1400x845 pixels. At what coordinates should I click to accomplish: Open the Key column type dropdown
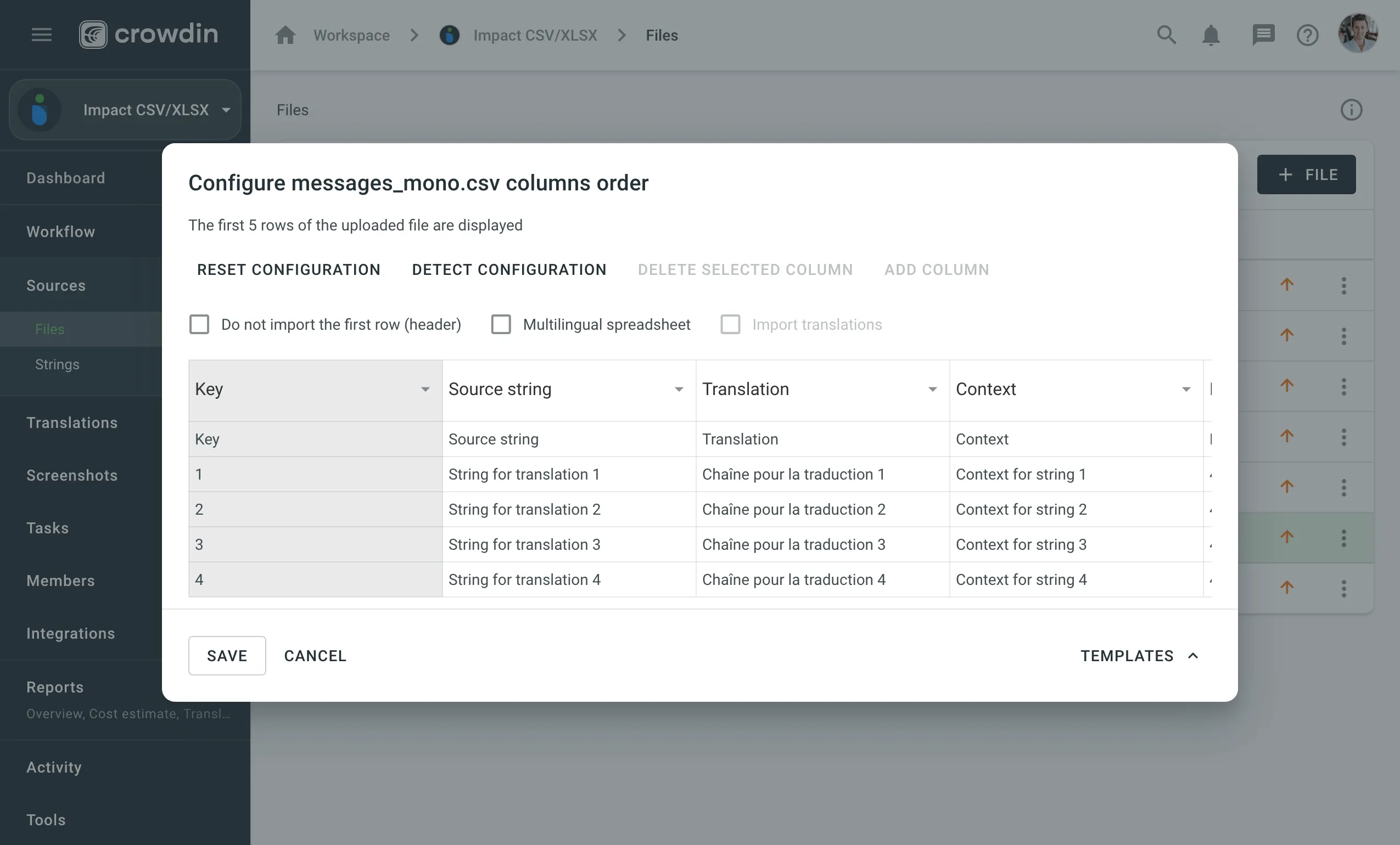click(x=425, y=389)
